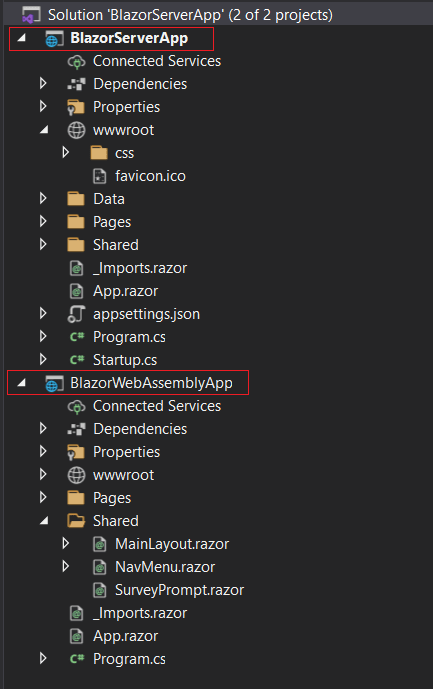Click BlazorWebAssemblyApp's Connected Services cloud icon
The height and width of the screenshot is (689, 433).
tap(76, 406)
